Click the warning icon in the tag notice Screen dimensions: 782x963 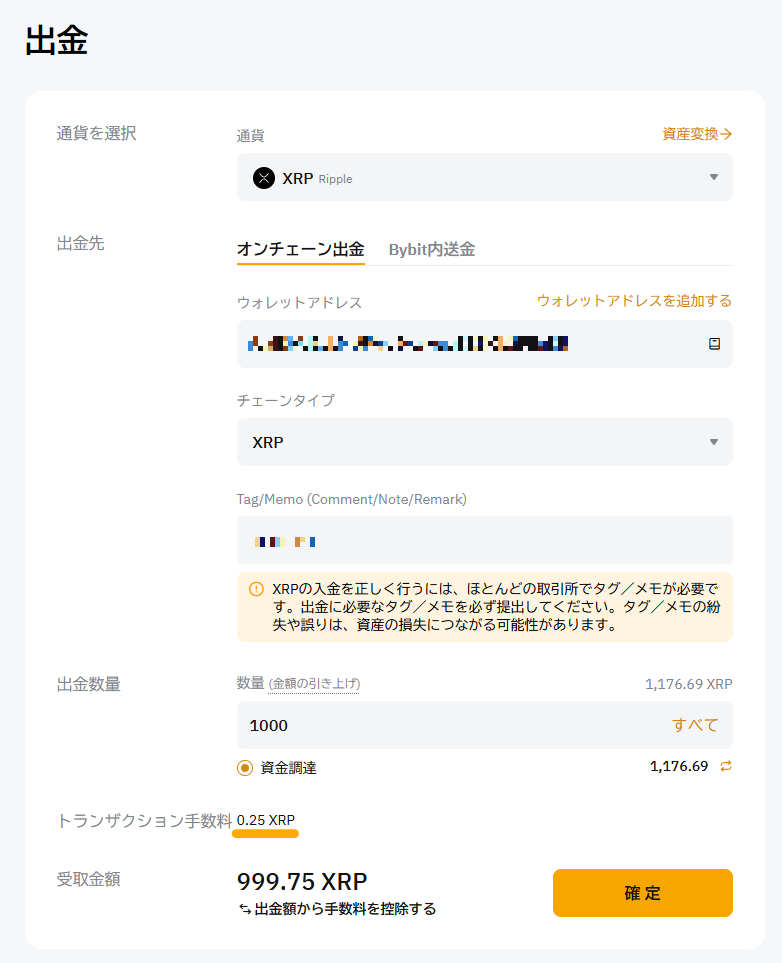point(256,589)
